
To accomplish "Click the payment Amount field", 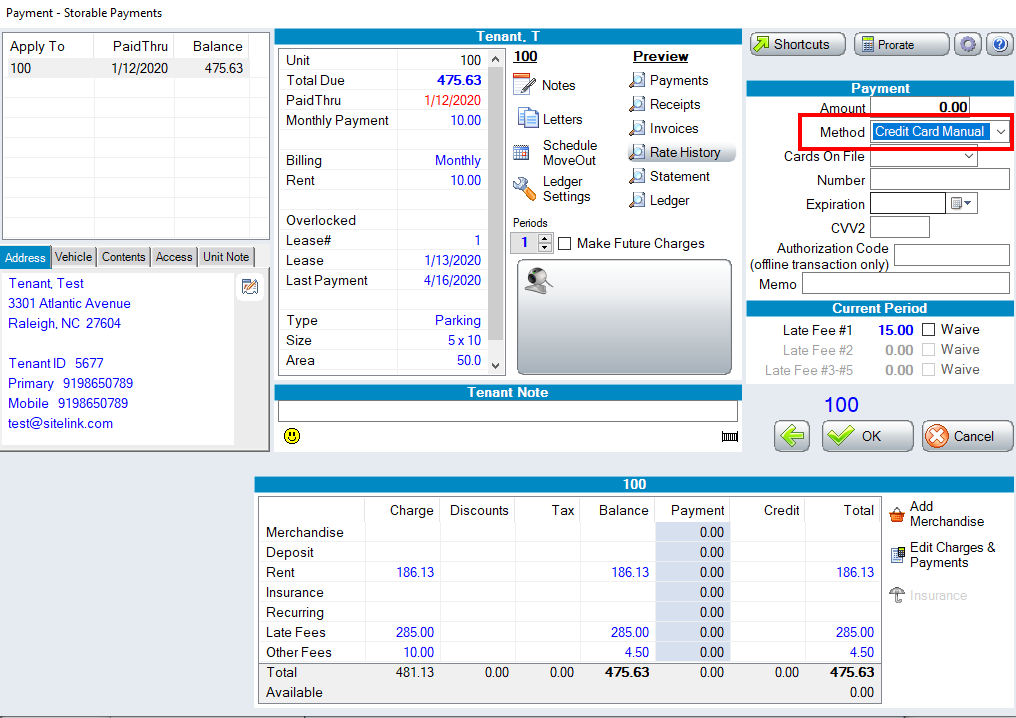I will pos(919,107).
